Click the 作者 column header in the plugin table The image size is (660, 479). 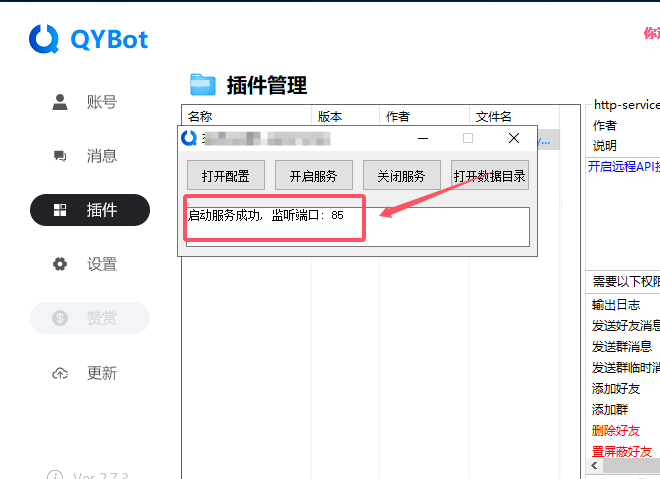click(x=424, y=116)
